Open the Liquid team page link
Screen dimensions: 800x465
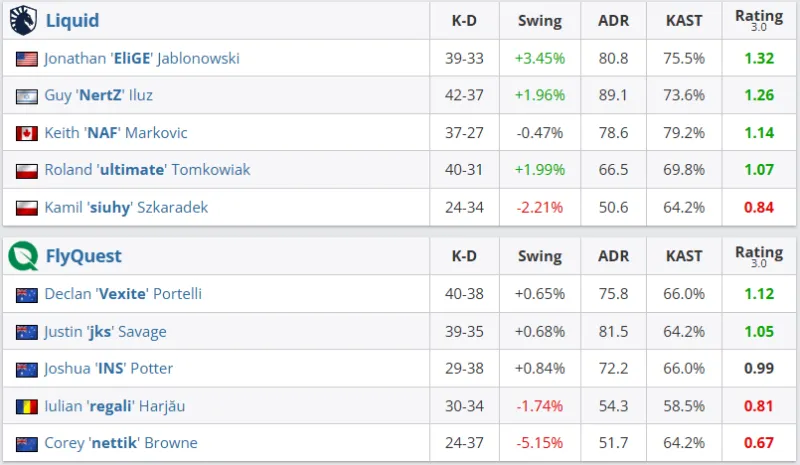click(x=72, y=21)
